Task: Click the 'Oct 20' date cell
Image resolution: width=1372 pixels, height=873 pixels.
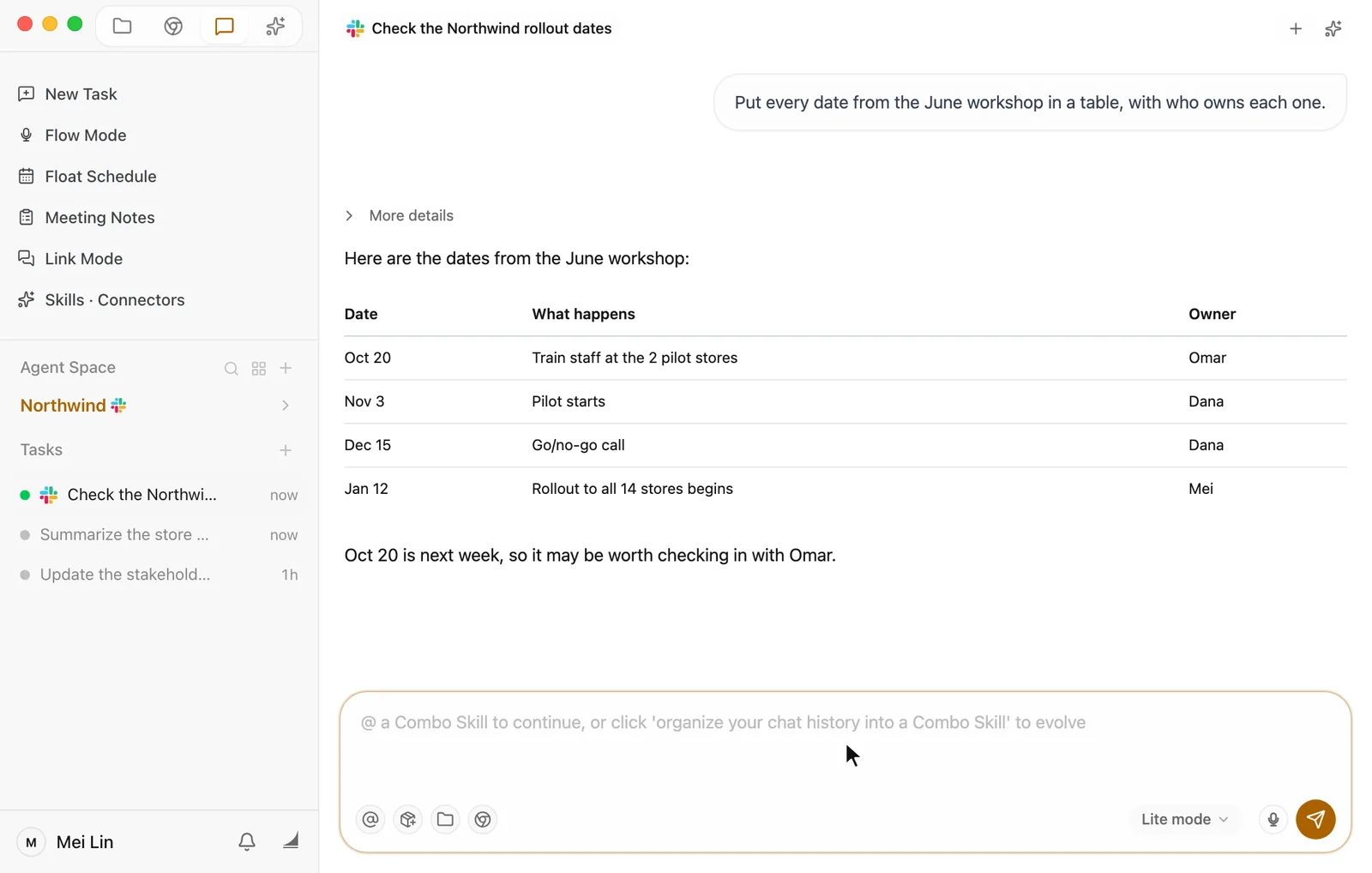Action: (368, 358)
